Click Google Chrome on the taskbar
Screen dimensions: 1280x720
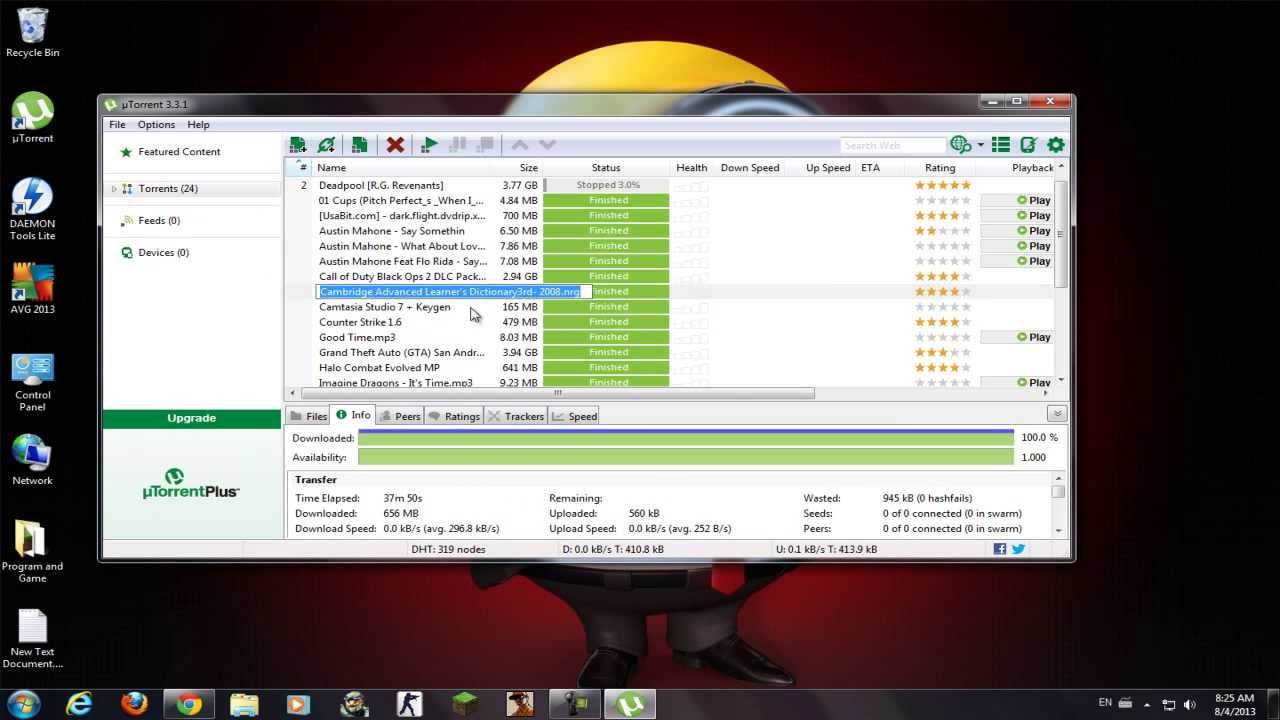click(189, 704)
